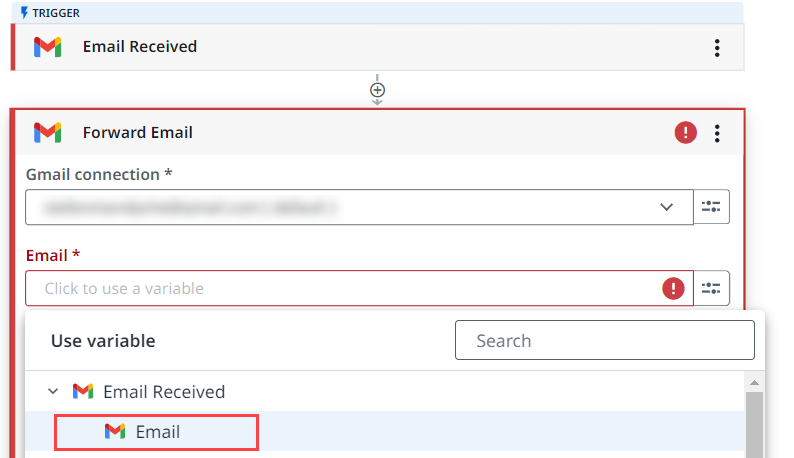Click the Gmail icon beside Email Received group
This screenshot has width=794, height=458.
click(x=83, y=392)
